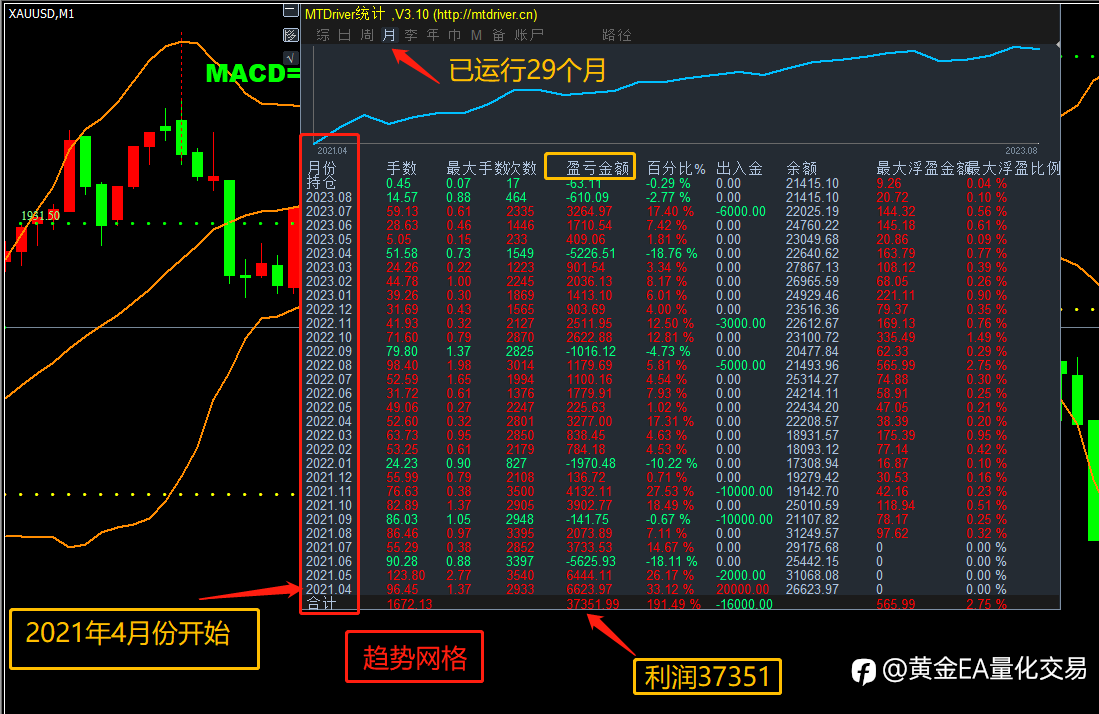1099x714 pixels.
Task: Open the M tab
Action: [477, 35]
